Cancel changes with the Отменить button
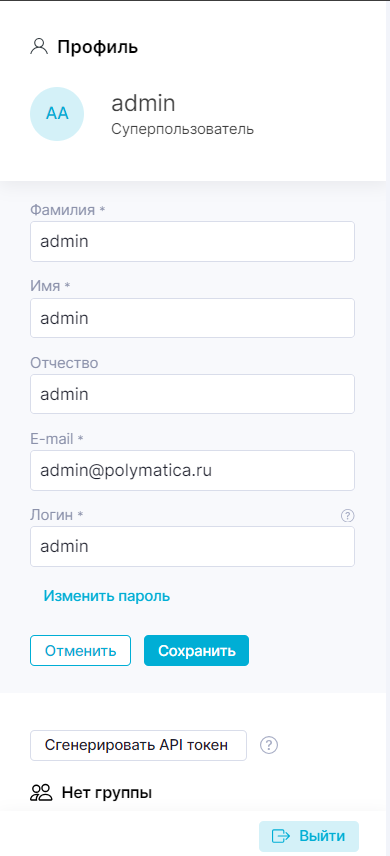This screenshot has height=856, width=390. [80, 650]
